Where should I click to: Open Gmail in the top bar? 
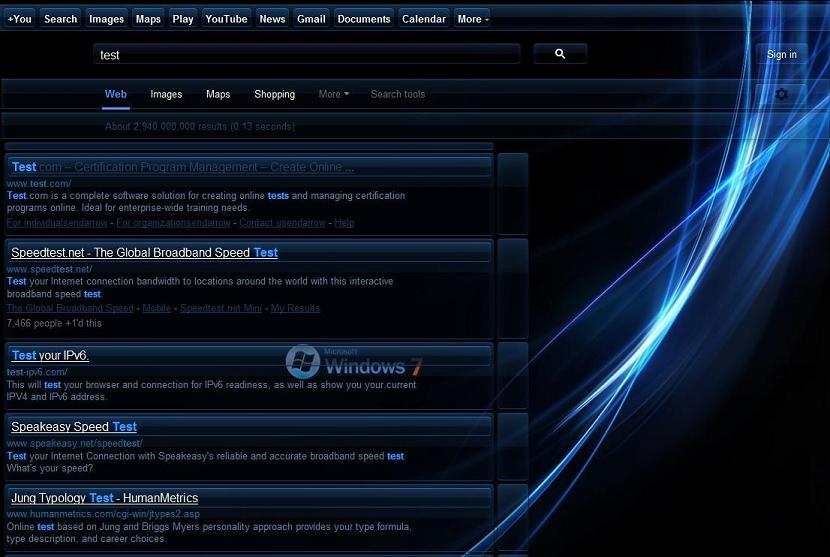tap(311, 19)
